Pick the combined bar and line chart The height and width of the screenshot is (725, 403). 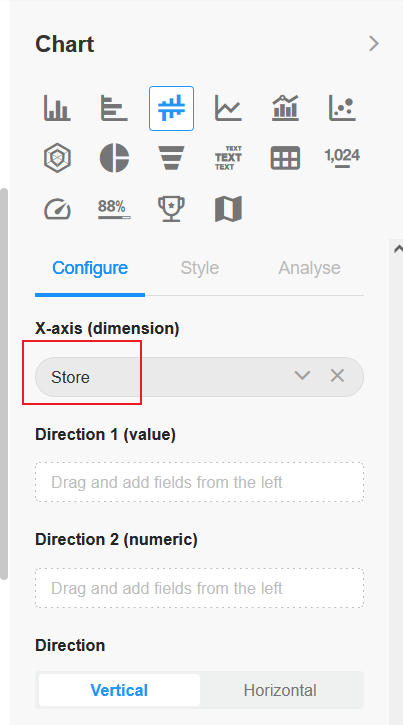pyautogui.click(x=285, y=108)
